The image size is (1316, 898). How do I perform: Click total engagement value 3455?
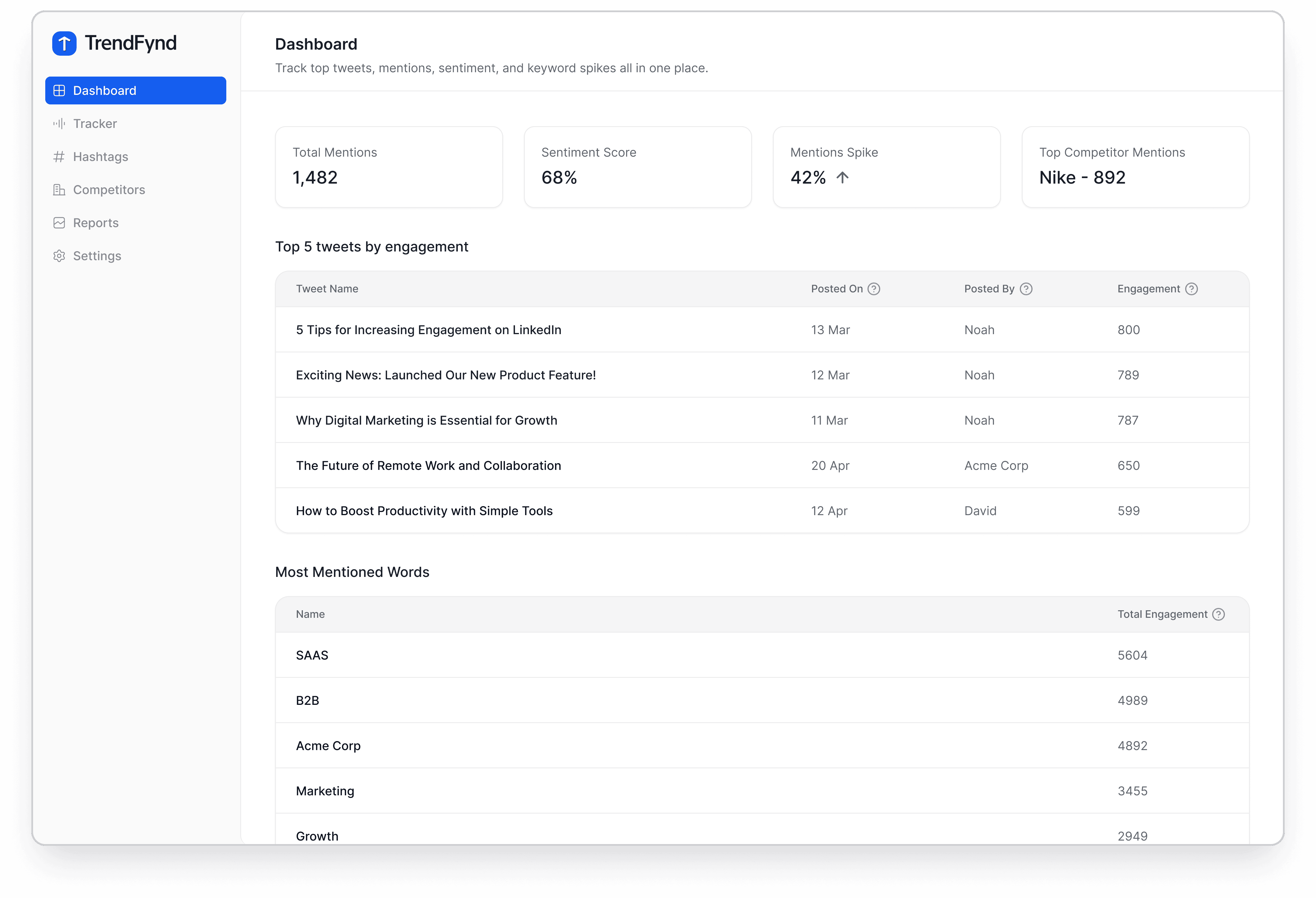coord(1133,792)
